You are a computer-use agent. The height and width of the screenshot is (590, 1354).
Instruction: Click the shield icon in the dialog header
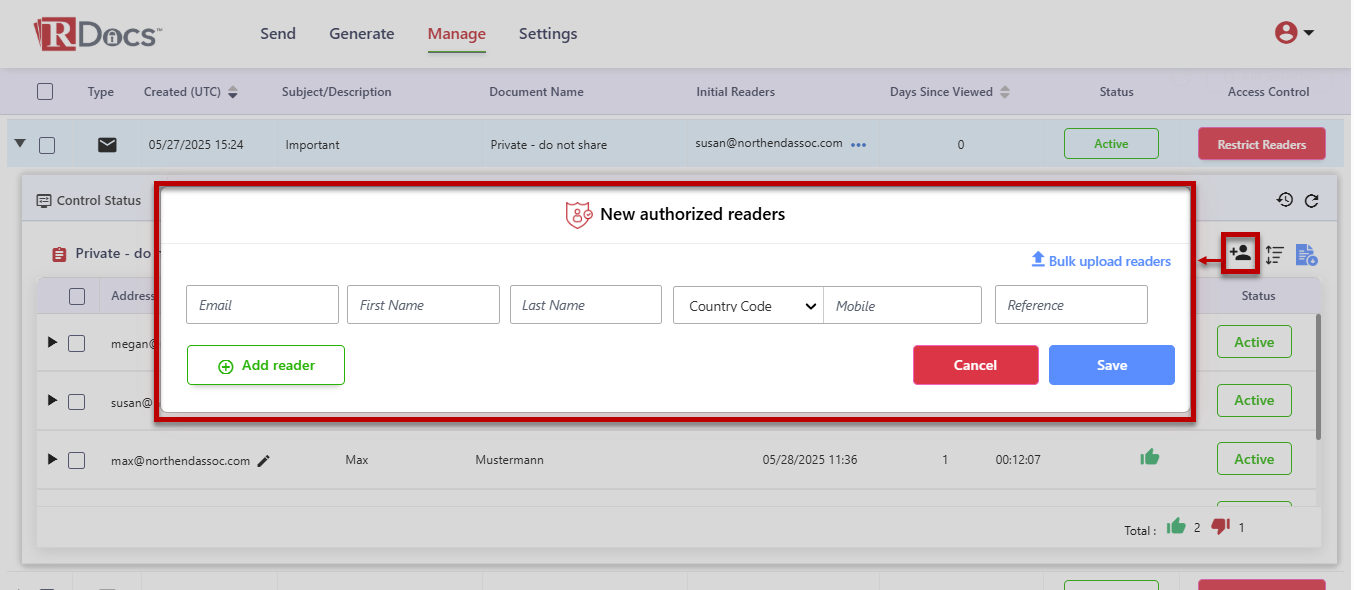click(x=580, y=214)
